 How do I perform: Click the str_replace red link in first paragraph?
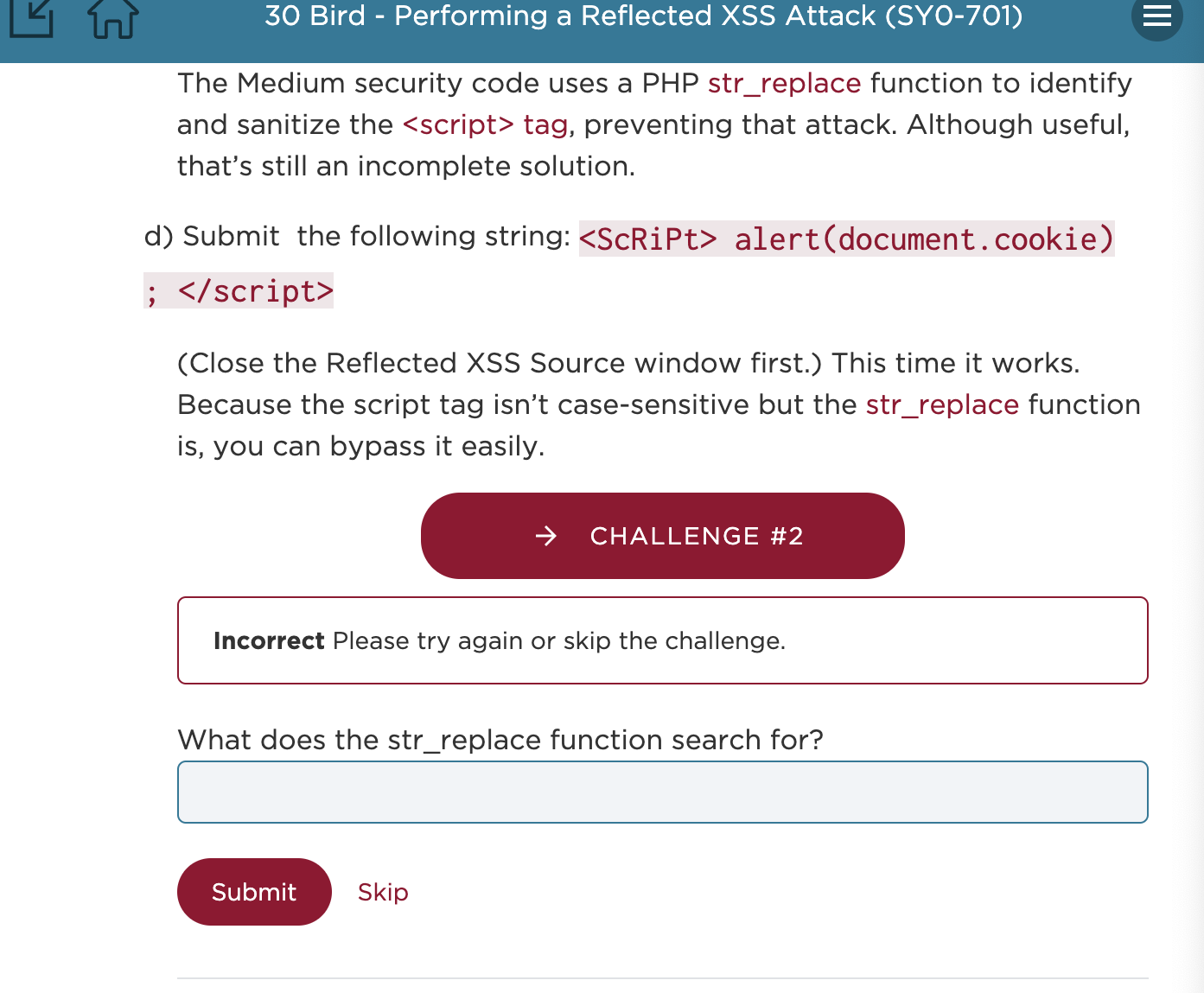[x=783, y=83]
